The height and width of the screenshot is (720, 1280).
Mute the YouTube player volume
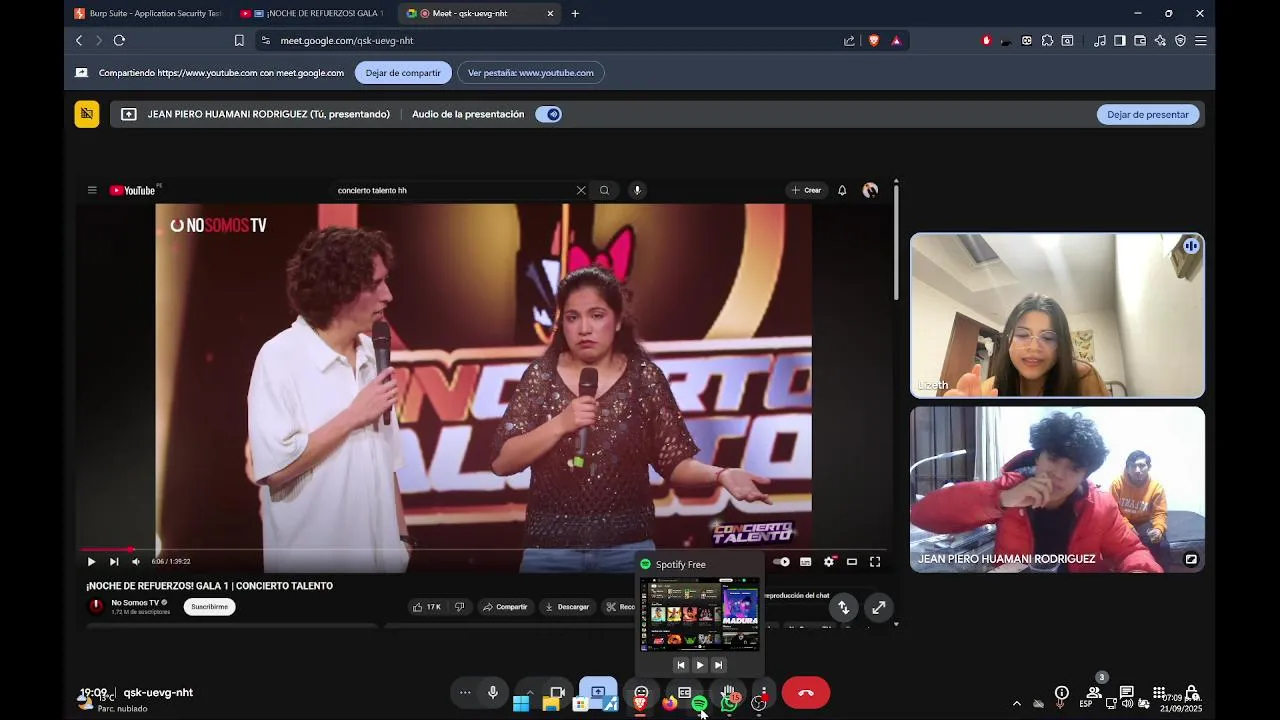pos(136,561)
